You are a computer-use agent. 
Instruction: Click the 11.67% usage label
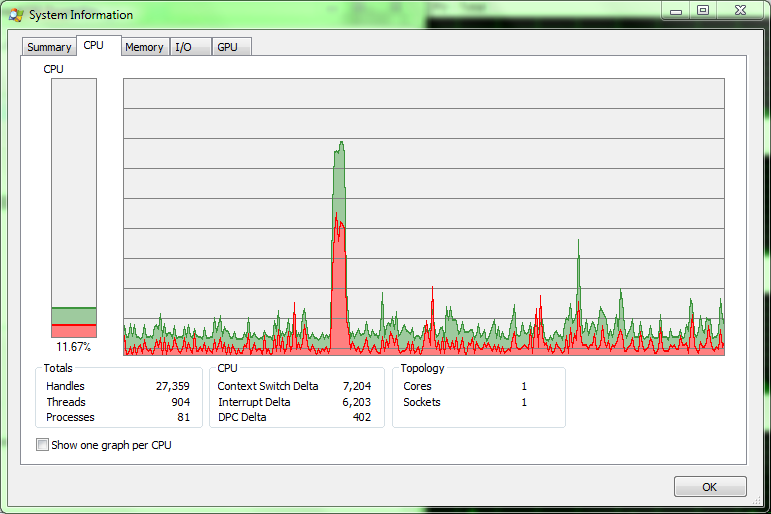[74, 347]
